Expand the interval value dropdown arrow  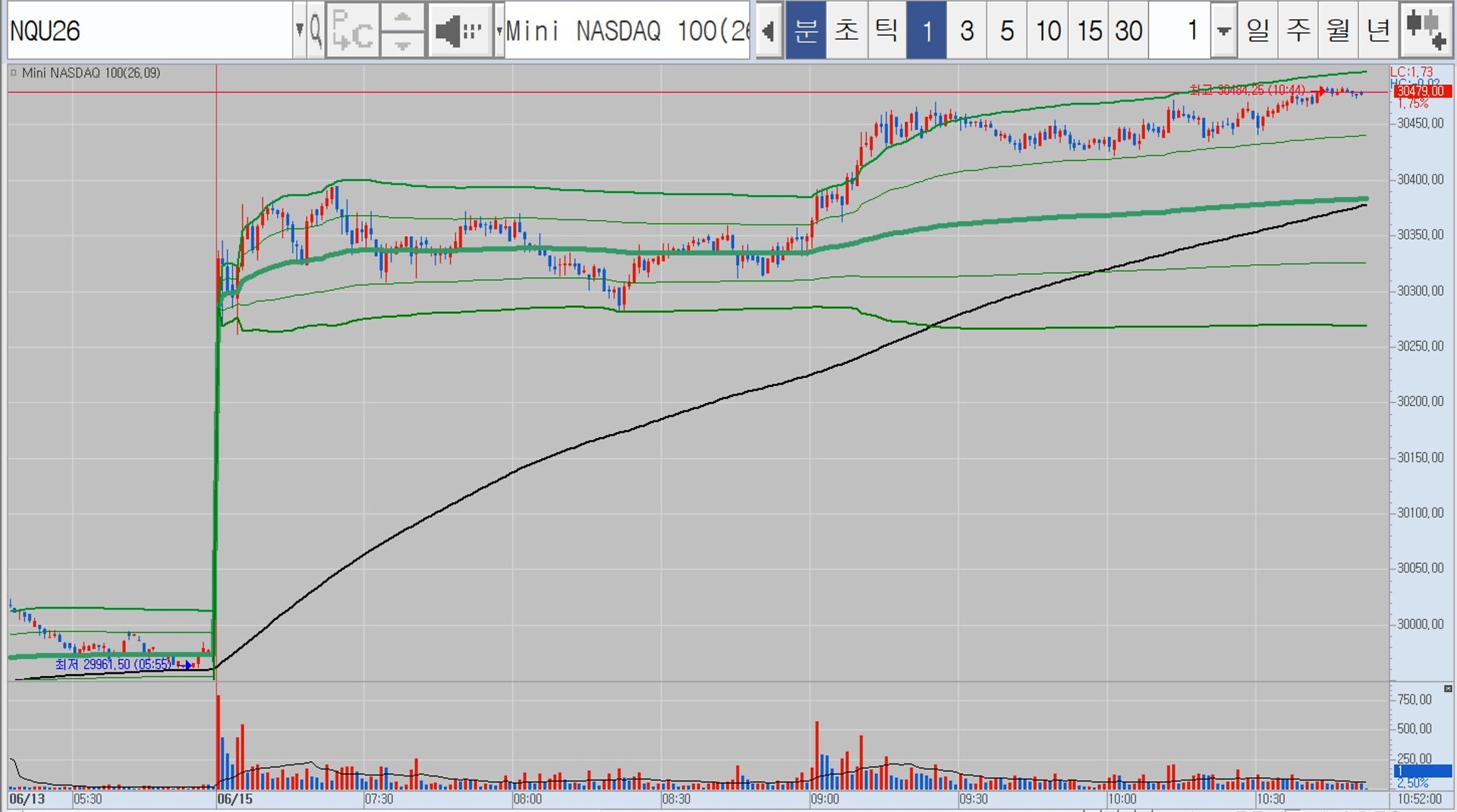pos(1223,30)
